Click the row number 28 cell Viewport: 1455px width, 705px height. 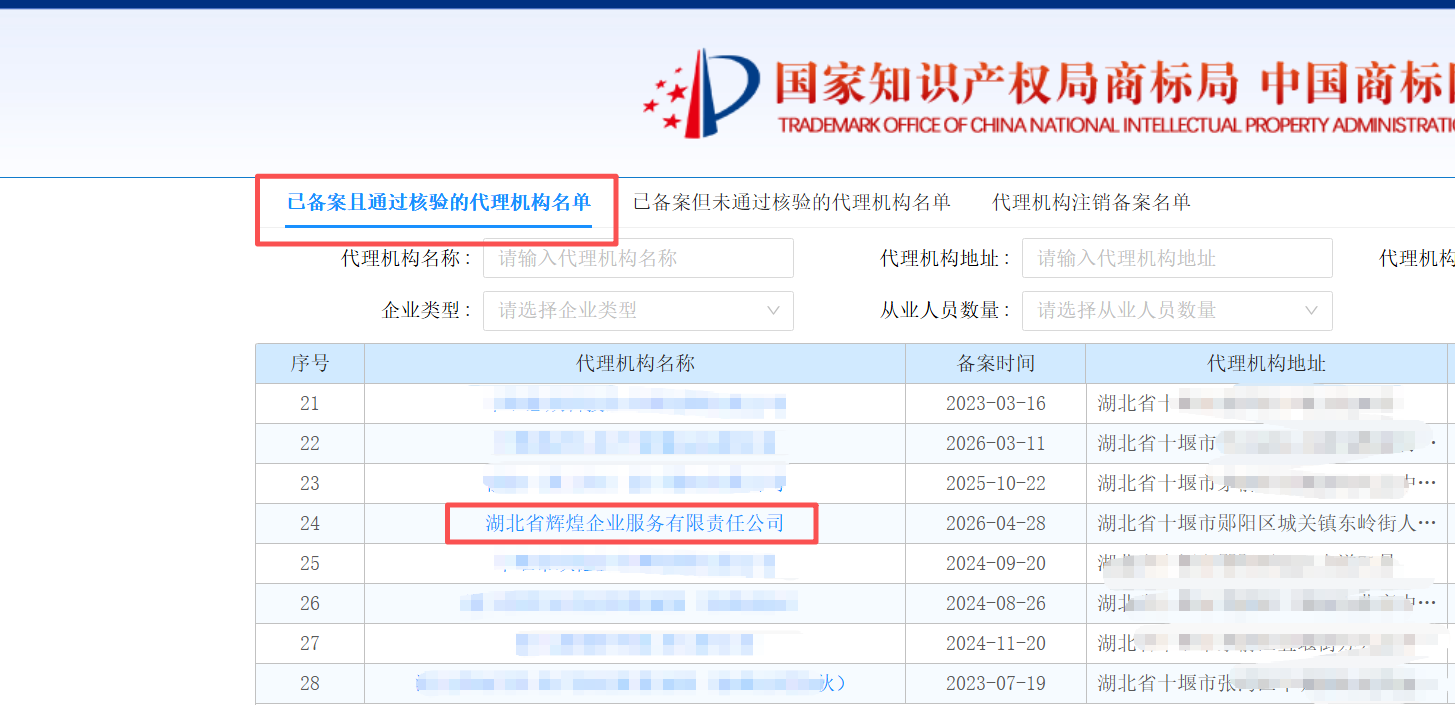click(x=310, y=684)
